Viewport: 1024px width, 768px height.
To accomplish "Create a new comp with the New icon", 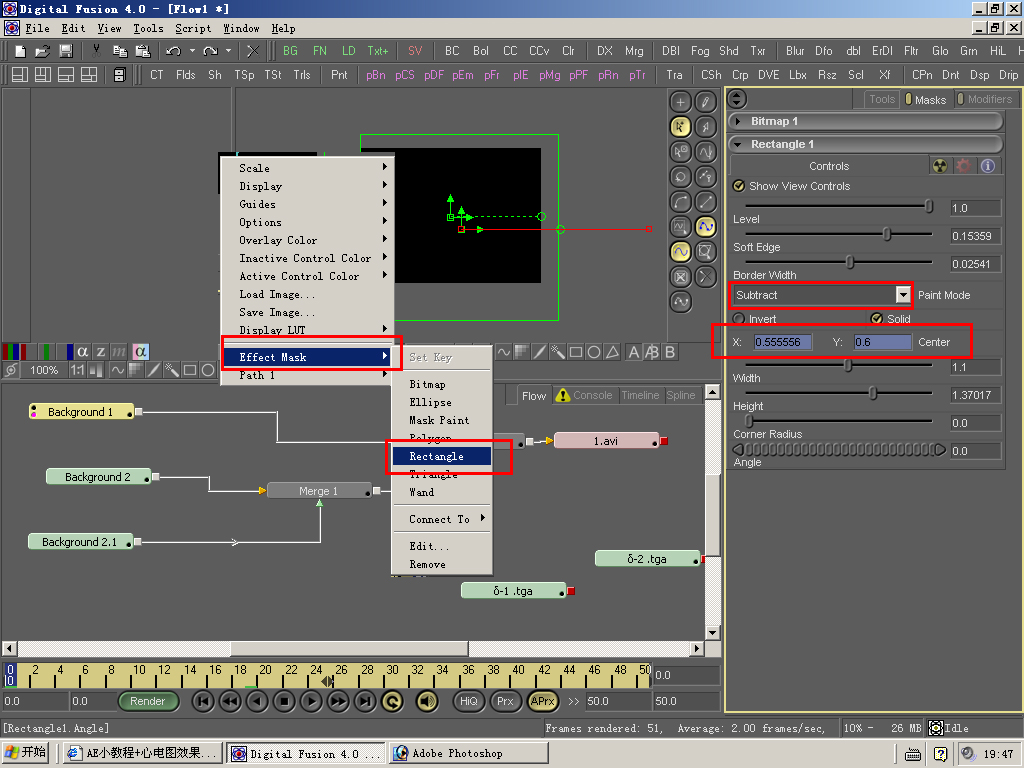I will coord(20,51).
